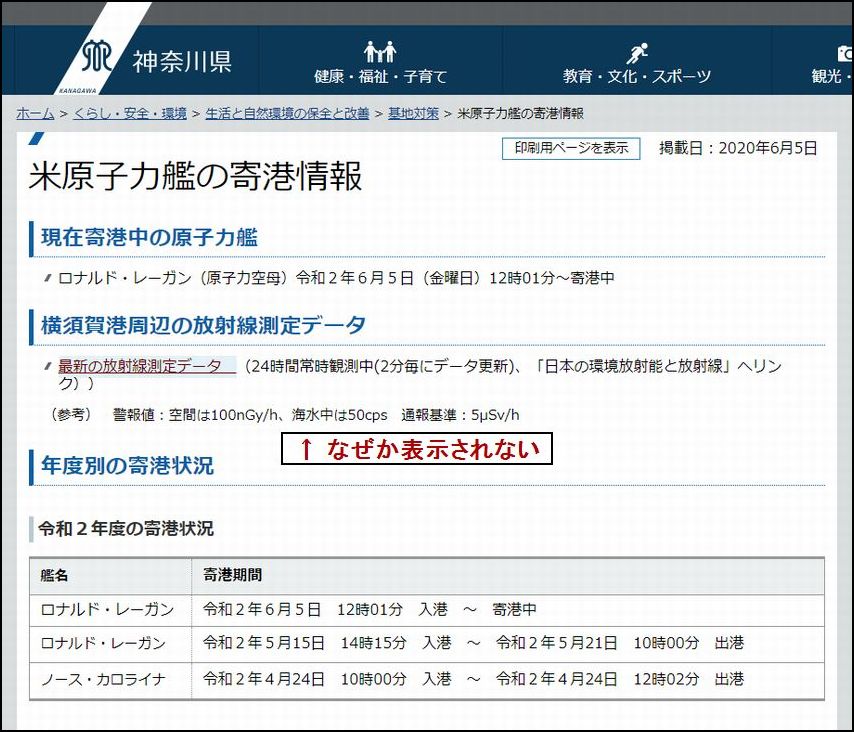854x732 pixels.
Task: Navigate to 基地対策 breadcrumb link
Action: [413, 113]
